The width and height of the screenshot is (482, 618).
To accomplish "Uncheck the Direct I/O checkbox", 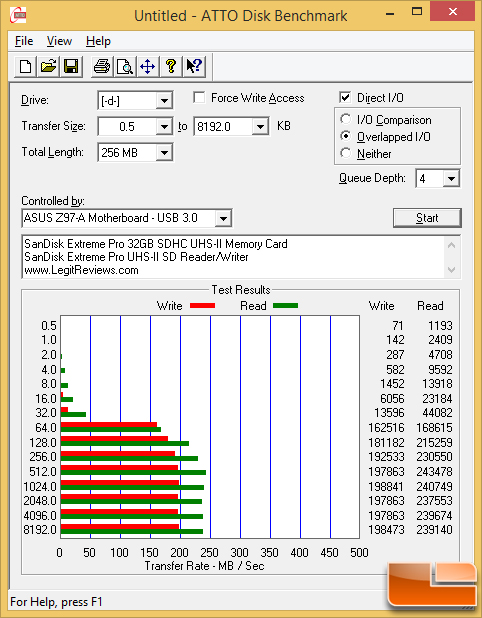I will pyautogui.click(x=345, y=97).
